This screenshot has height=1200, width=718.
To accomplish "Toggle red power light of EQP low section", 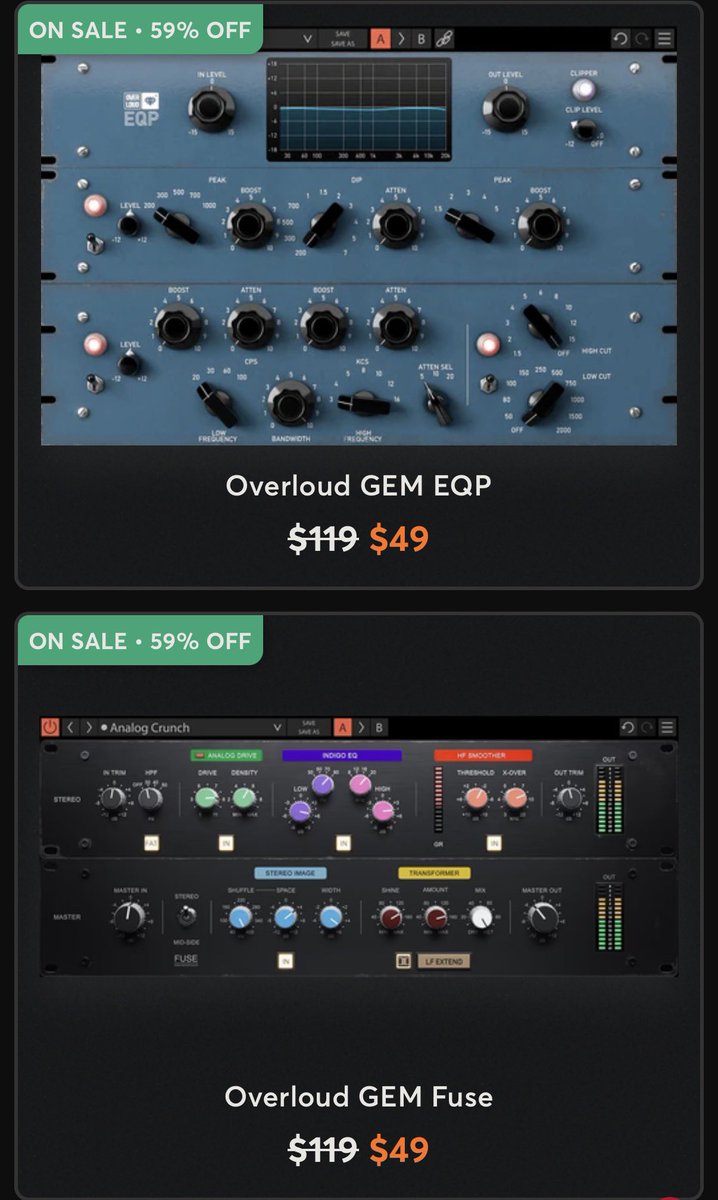I will (95, 344).
